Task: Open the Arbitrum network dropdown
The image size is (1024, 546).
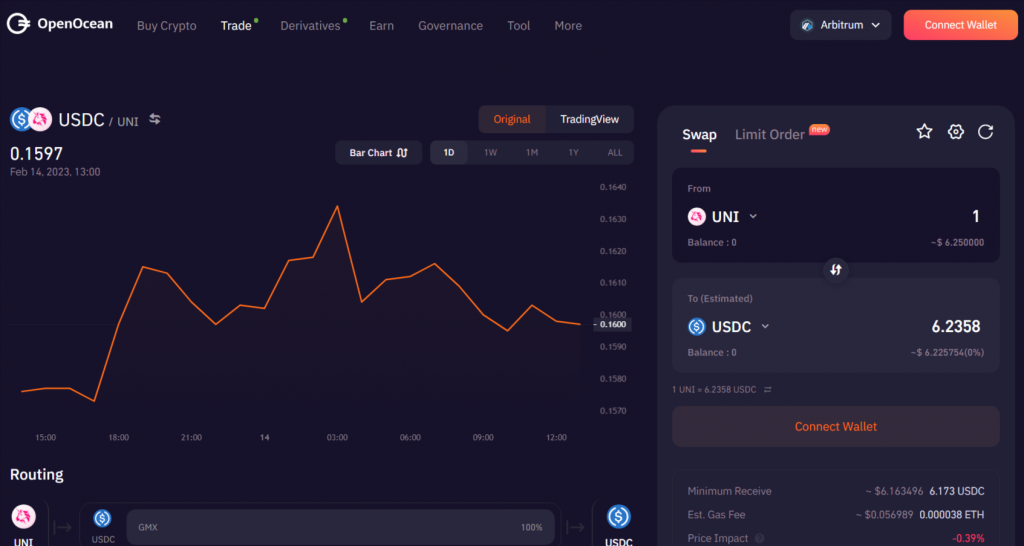Action: click(840, 25)
